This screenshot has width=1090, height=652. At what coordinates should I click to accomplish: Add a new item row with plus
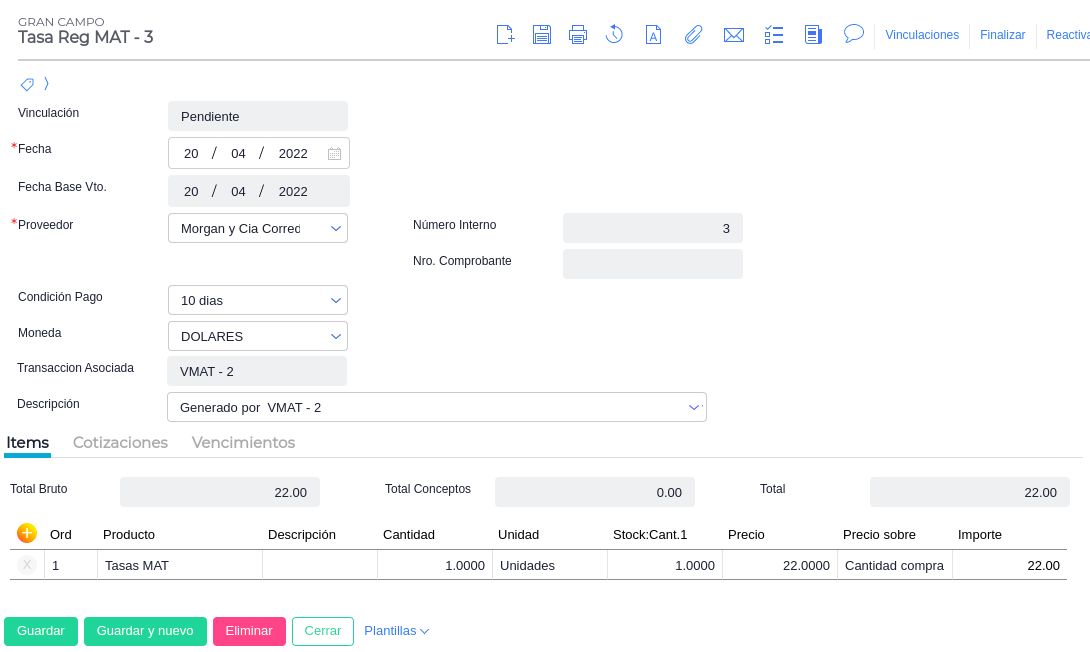27,533
